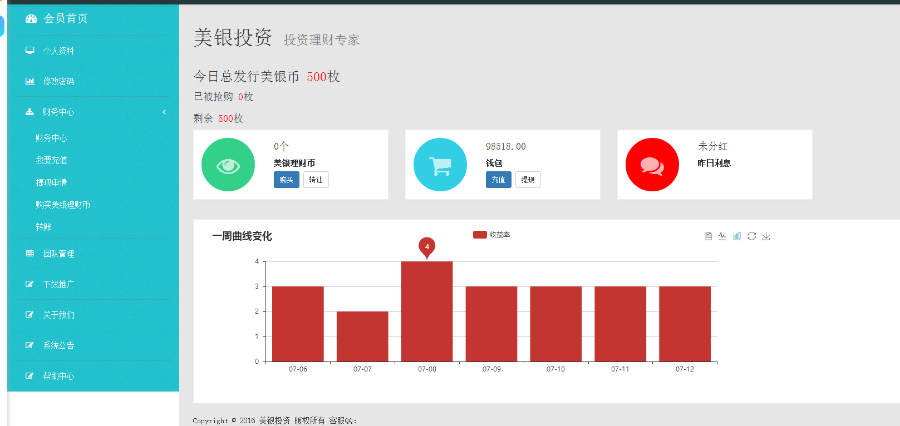
Task: Click the 转让 button
Action: click(x=315, y=180)
